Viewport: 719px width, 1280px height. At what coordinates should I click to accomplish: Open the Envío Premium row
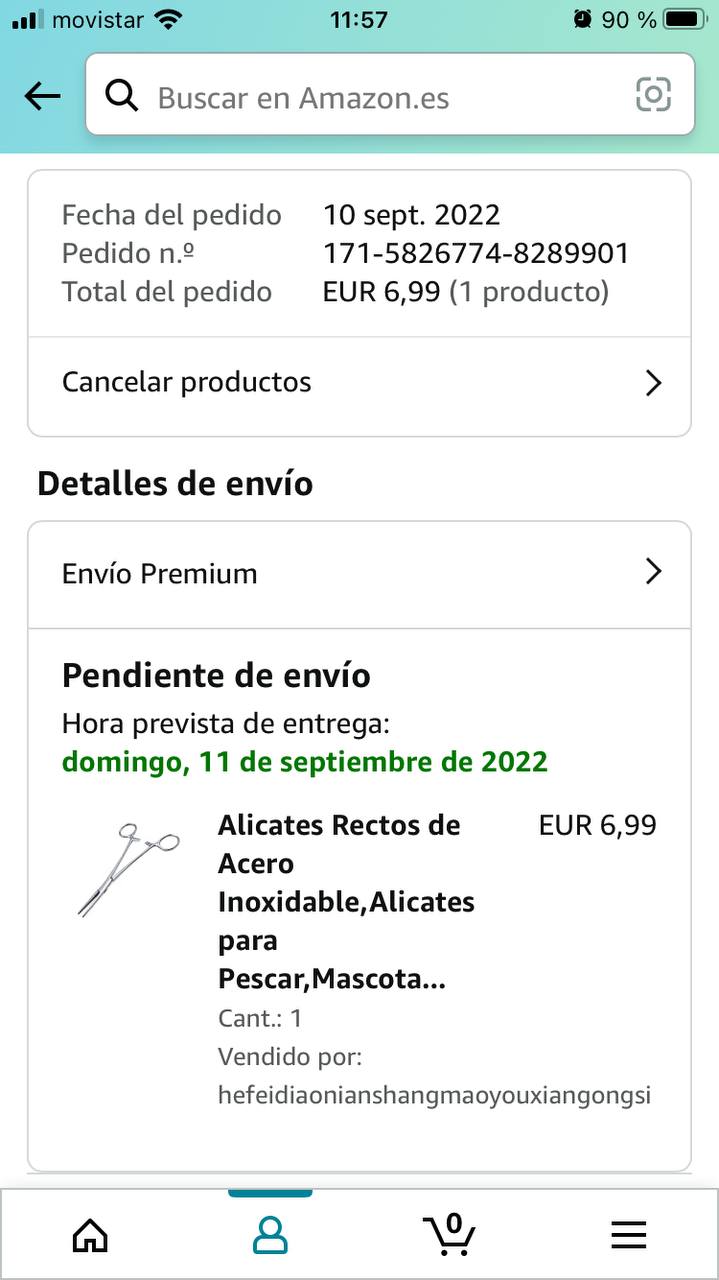359,574
